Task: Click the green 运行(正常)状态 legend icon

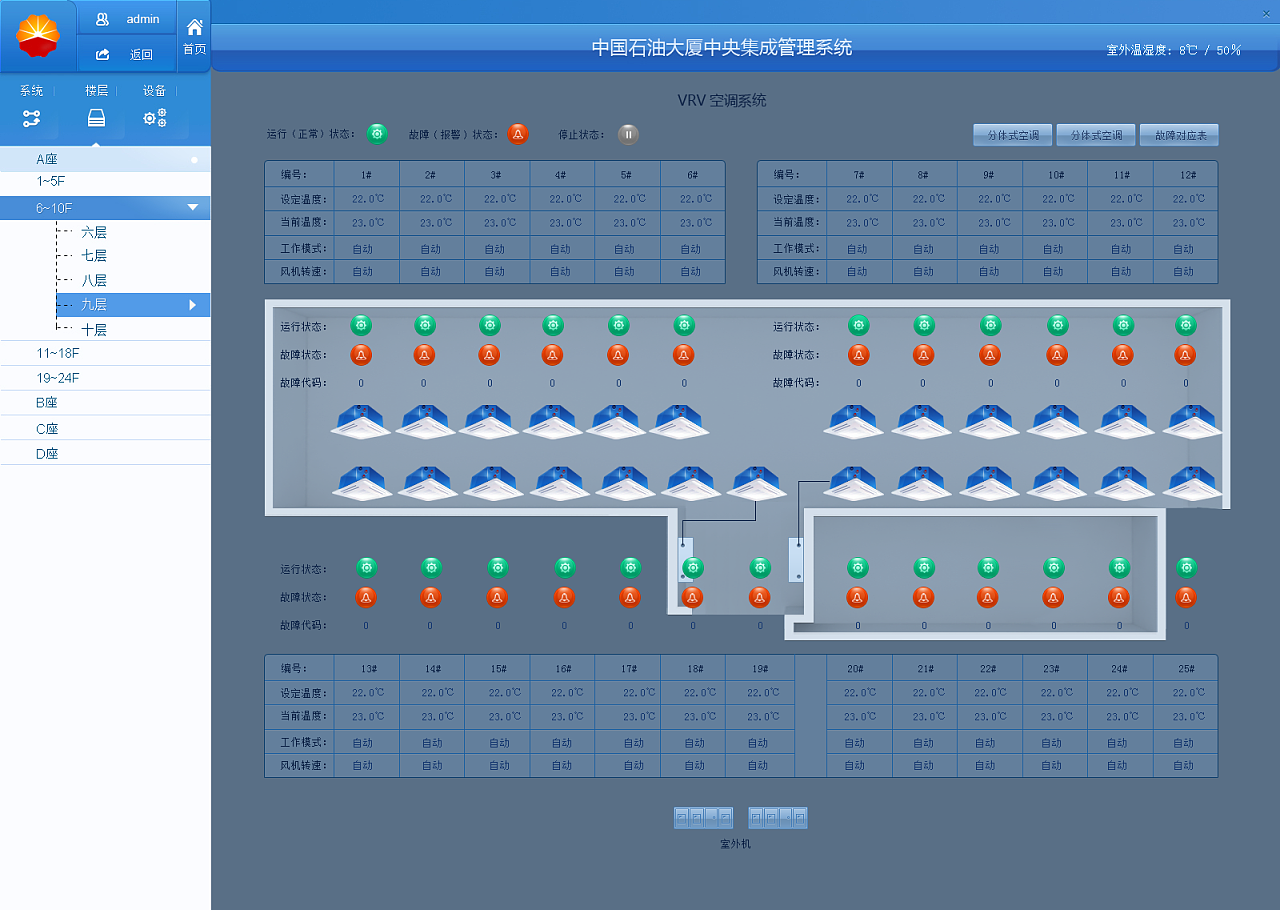Action: click(x=377, y=134)
